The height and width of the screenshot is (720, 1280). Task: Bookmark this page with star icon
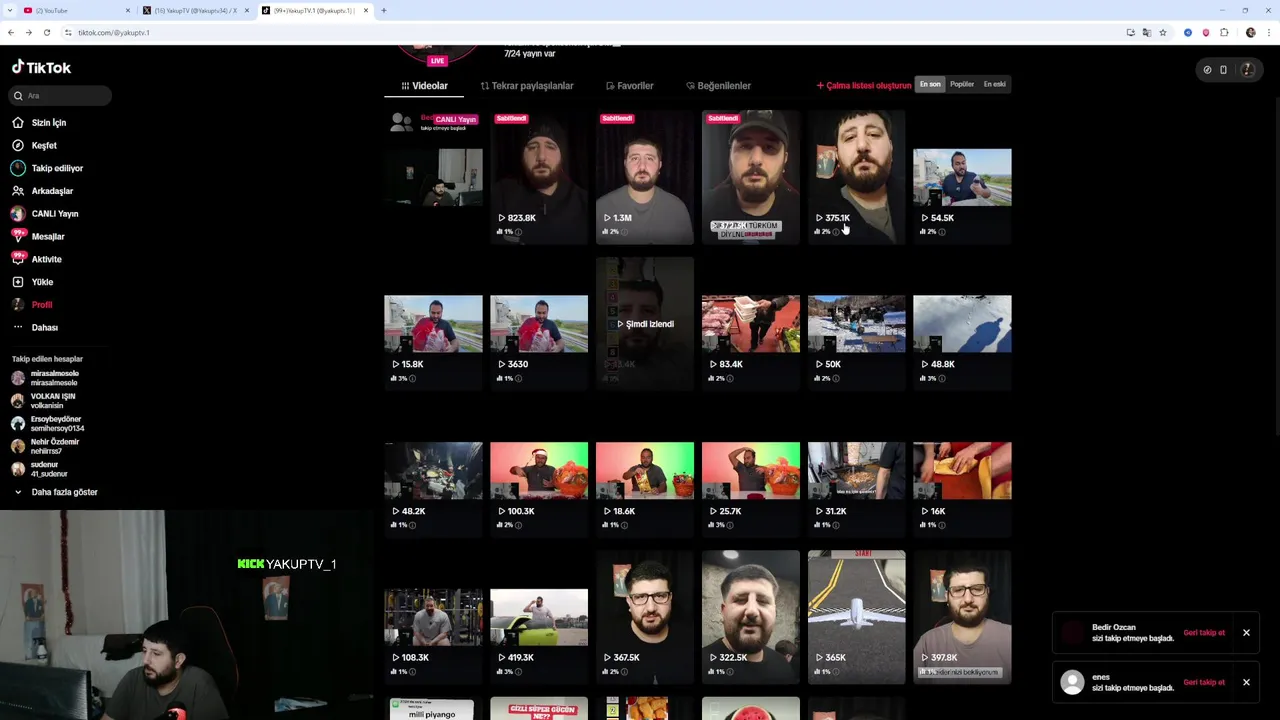click(1162, 32)
